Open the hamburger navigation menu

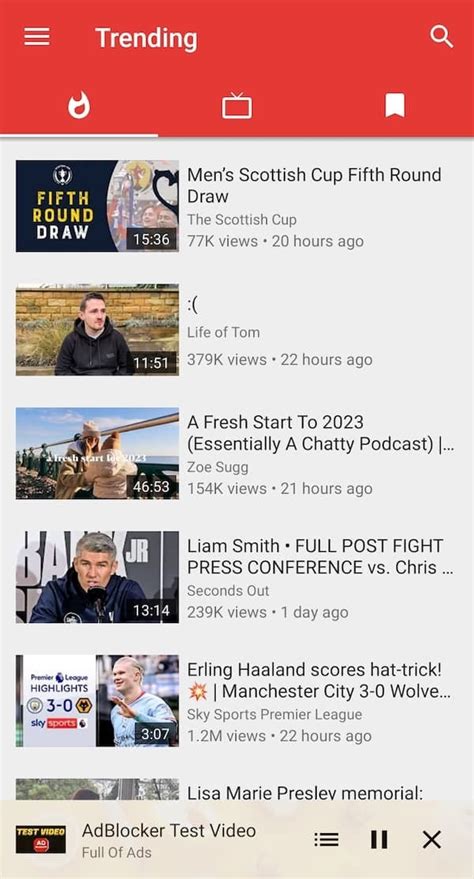coord(37,38)
